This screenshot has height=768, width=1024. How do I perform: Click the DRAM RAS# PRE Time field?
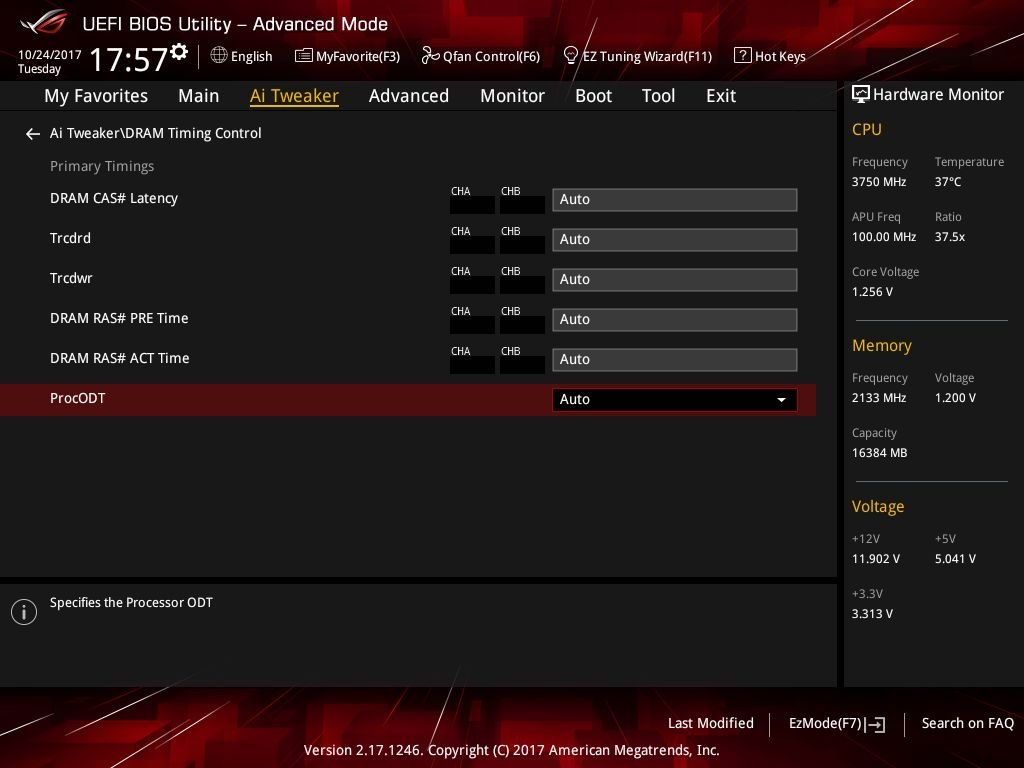coord(675,320)
